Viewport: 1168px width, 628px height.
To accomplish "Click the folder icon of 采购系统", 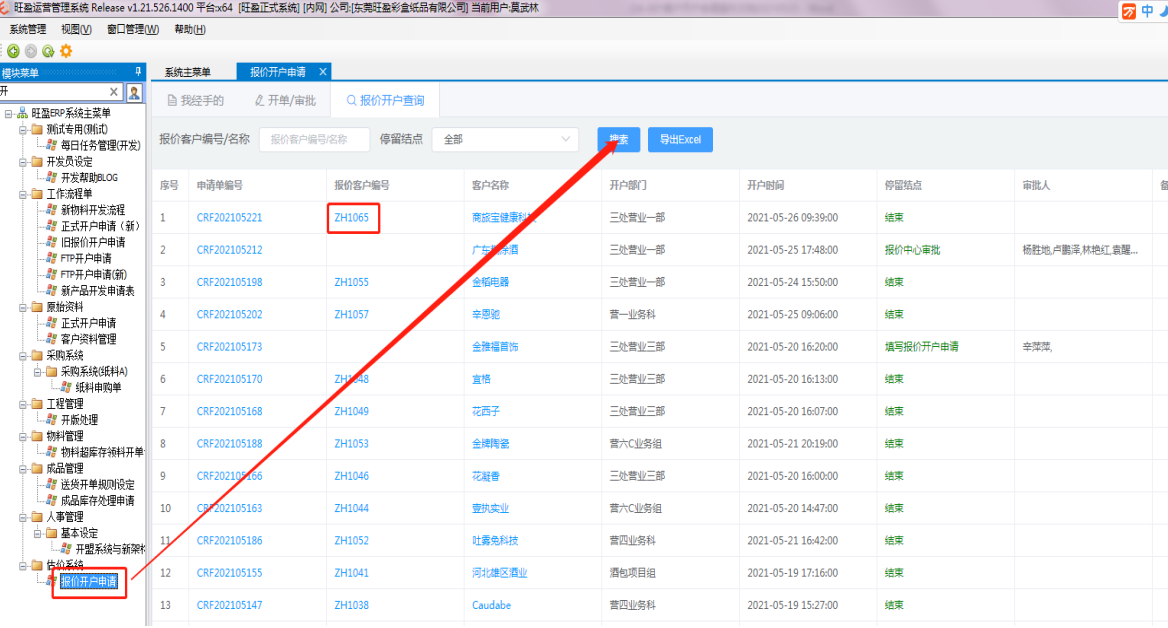I will click(x=36, y=355).
